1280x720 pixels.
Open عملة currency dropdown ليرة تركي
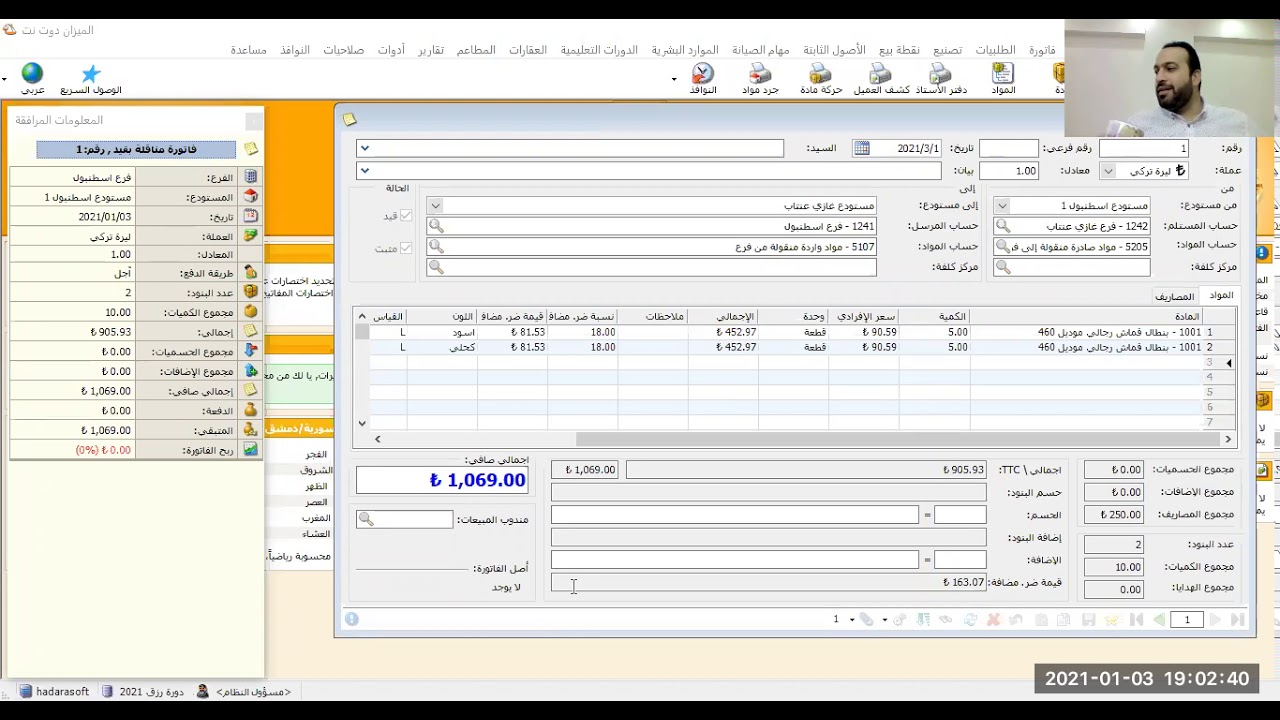[1108, 171]
